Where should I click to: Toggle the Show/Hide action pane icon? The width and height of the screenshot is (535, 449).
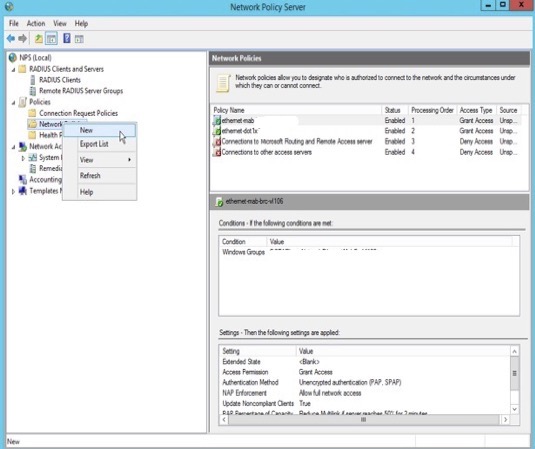tap(79, 39)
